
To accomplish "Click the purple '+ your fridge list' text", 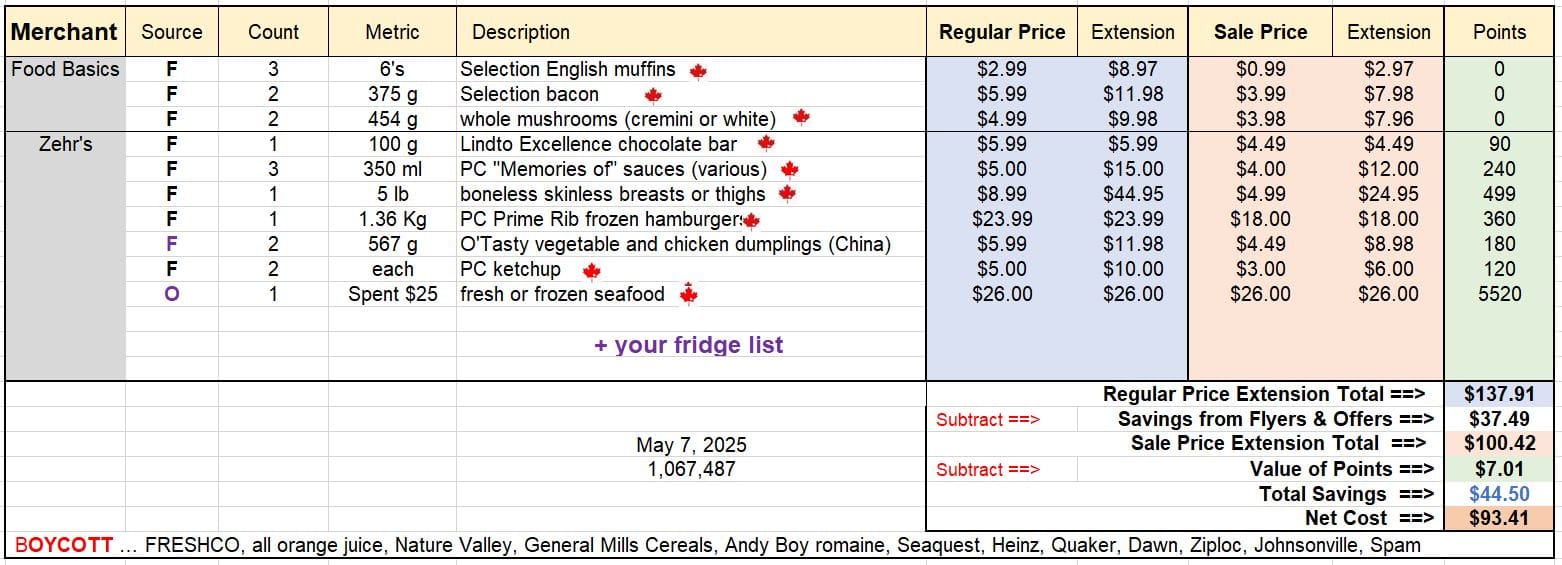I will point(689,345).
